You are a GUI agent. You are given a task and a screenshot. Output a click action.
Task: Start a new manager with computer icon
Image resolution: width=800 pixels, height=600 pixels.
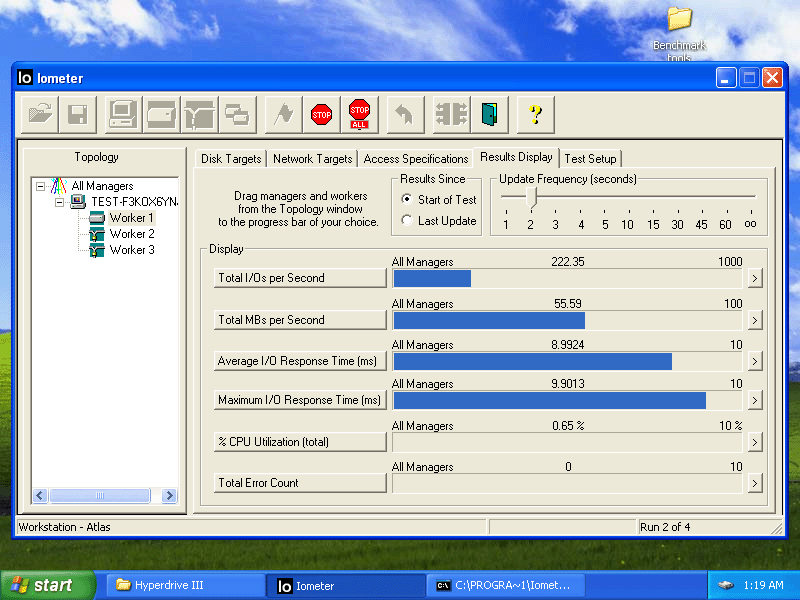point(123,114)
